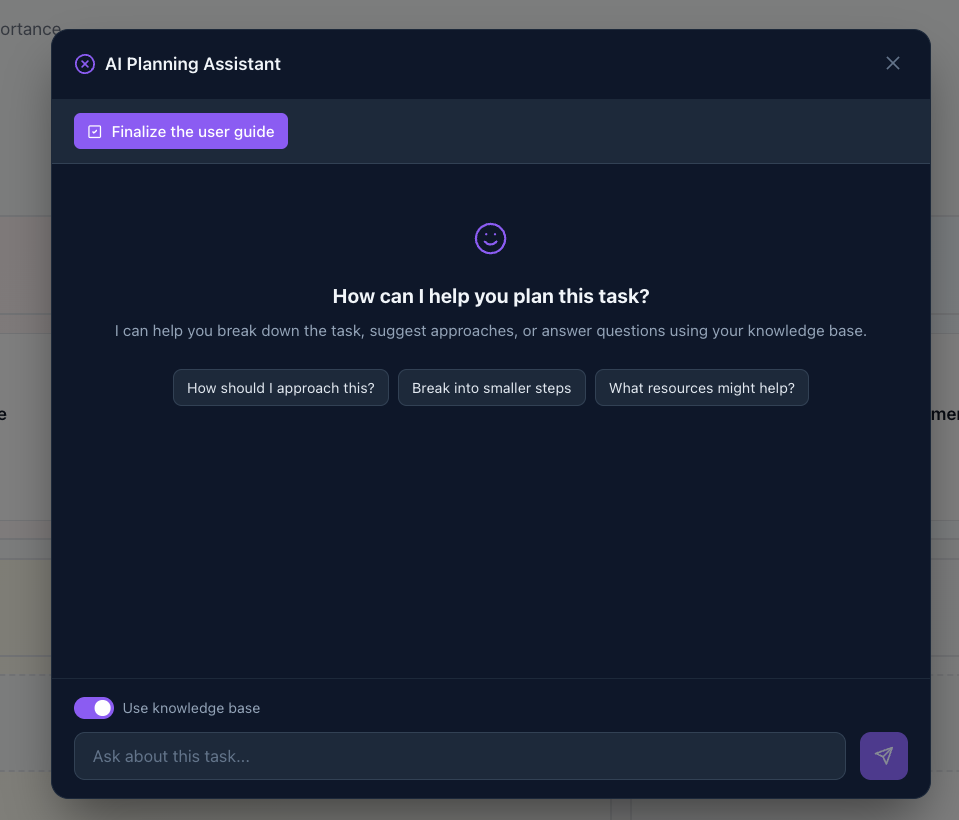Click the purple smiley face icon

point(490,238)
